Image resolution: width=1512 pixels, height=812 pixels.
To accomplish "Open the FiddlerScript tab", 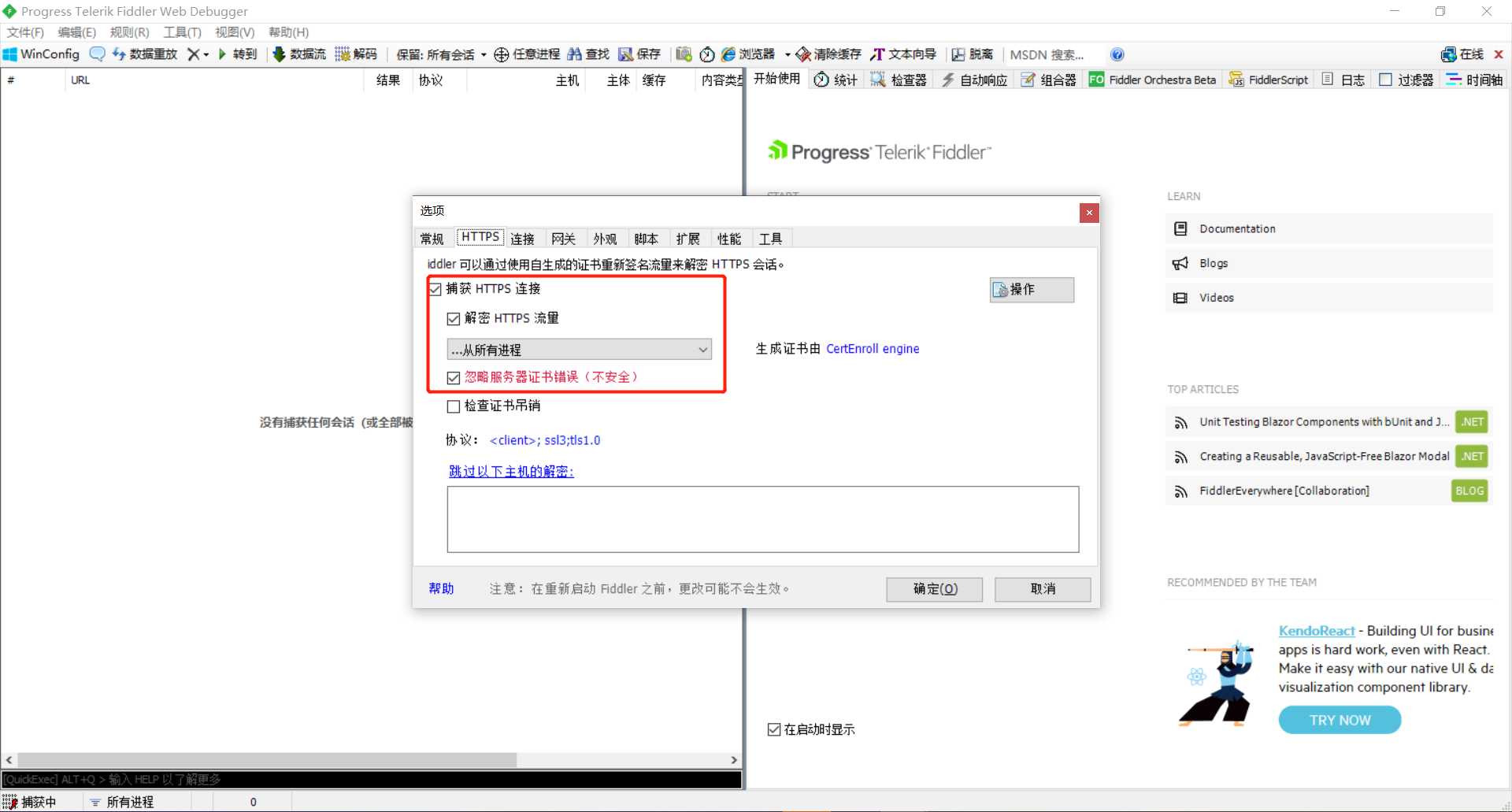I will point(1269,80).
